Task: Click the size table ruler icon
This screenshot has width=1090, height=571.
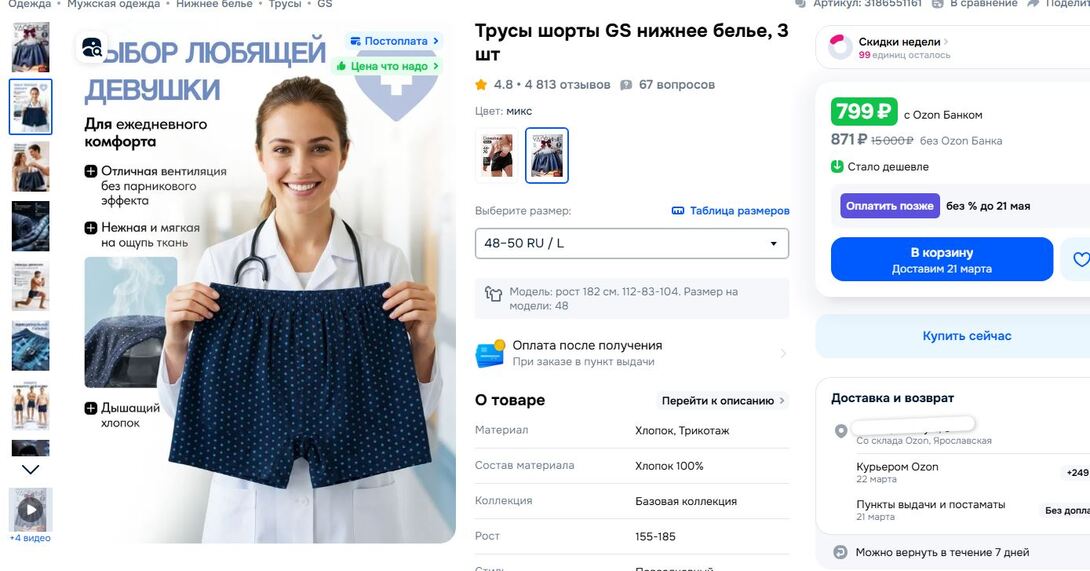Action: point(678,211)
